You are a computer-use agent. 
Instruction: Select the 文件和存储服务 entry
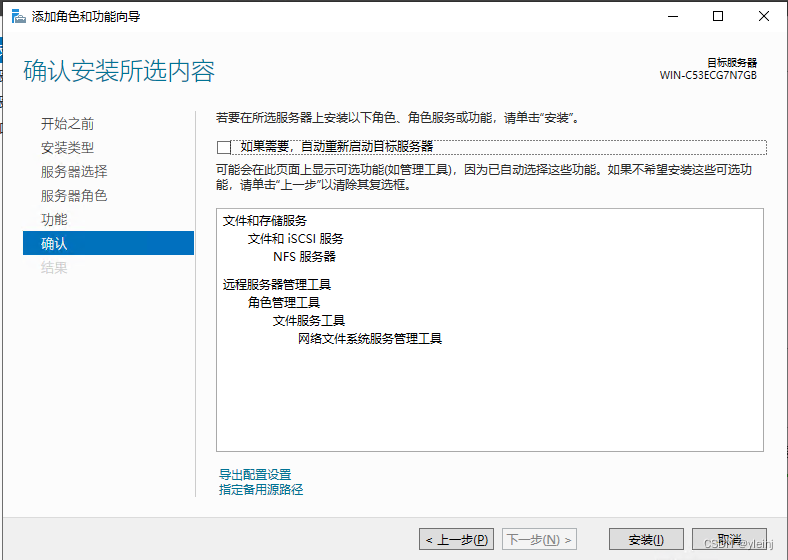(x=265, y=221)
